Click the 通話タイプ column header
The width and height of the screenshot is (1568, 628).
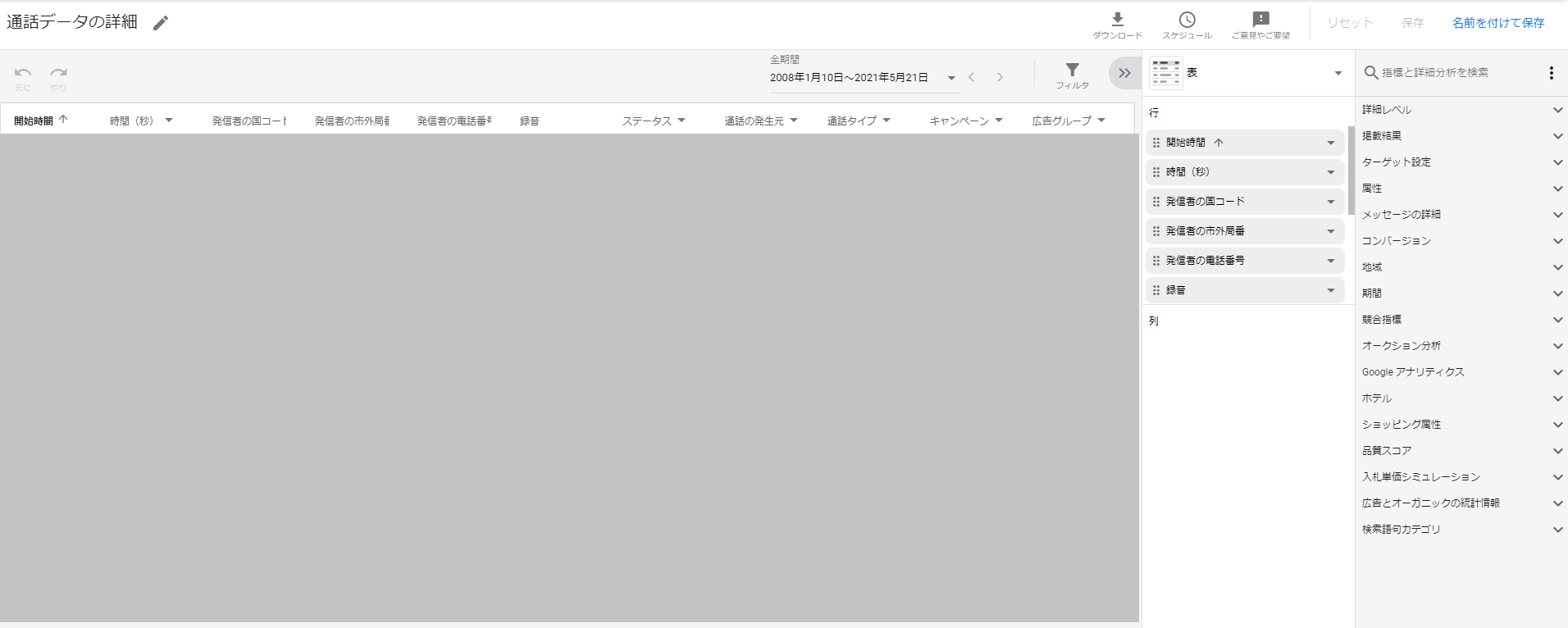tap(851, 121)
